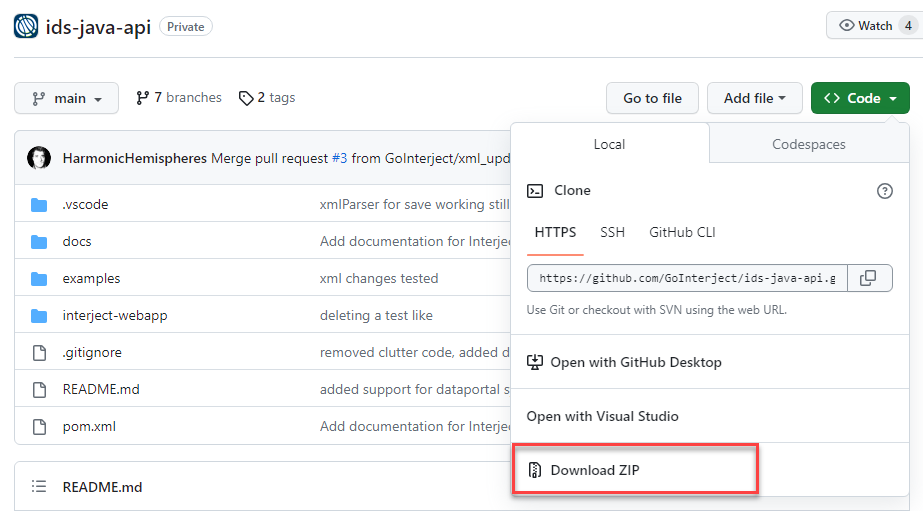Viewport: 923px width, 511px height.
Task: Open the .gitignore file name
Action: (x=92, y=353)
